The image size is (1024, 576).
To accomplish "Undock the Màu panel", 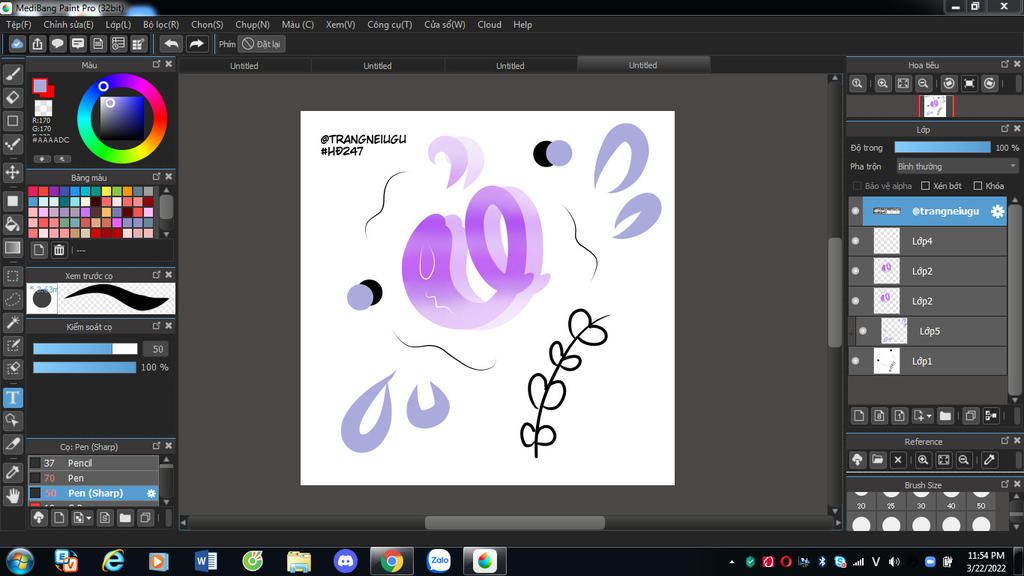I will coord(156,64).
